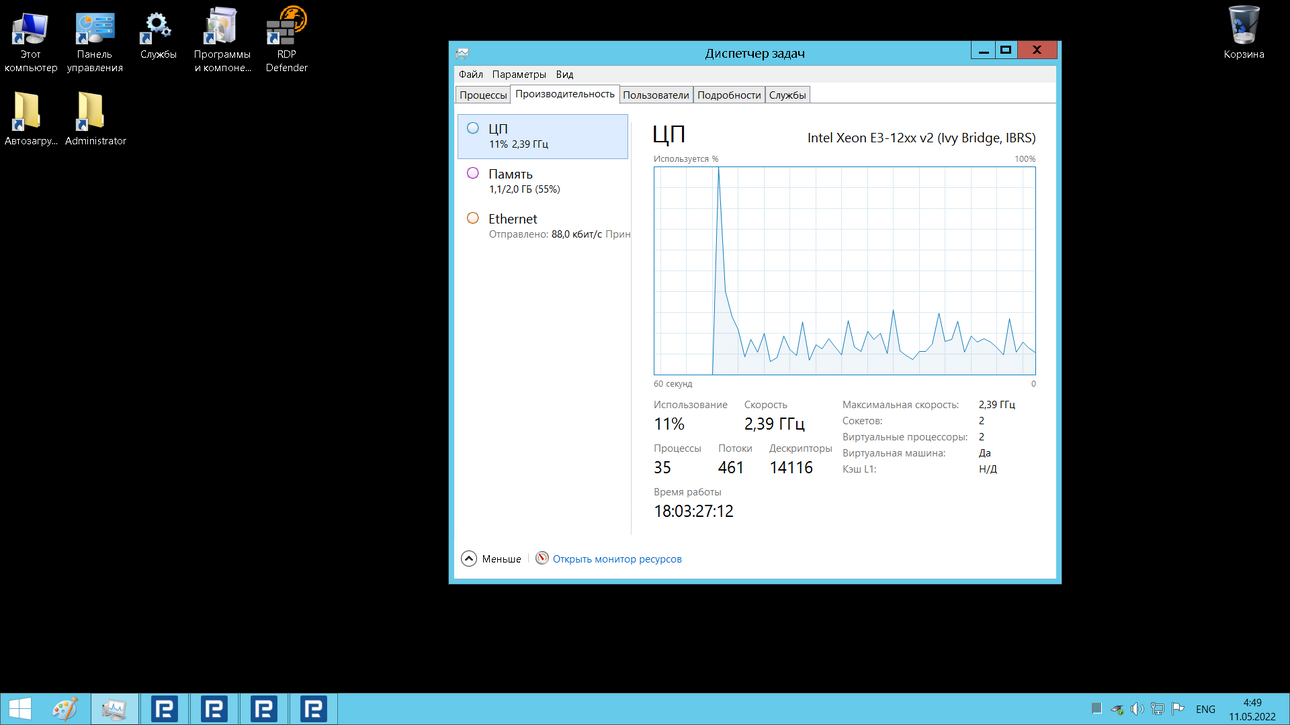Click the Кэш L1 label
This screenshot has height=725, width=1290.
[x=860, y=469]
